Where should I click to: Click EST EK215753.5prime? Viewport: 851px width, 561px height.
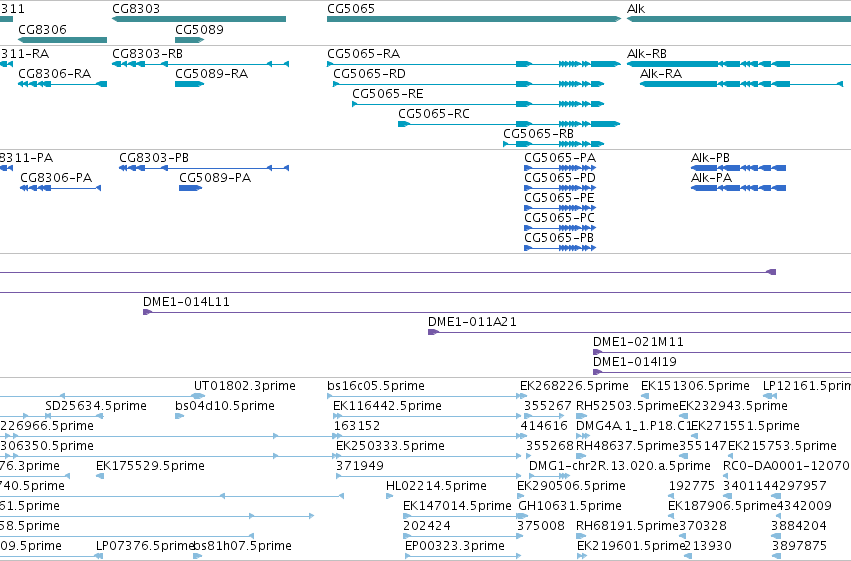[x=782, y=446]
